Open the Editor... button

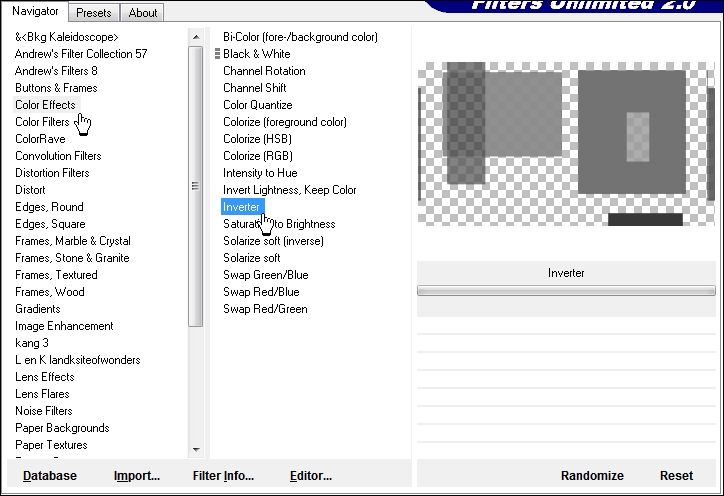pyautogui.click(x=311, y=476)
